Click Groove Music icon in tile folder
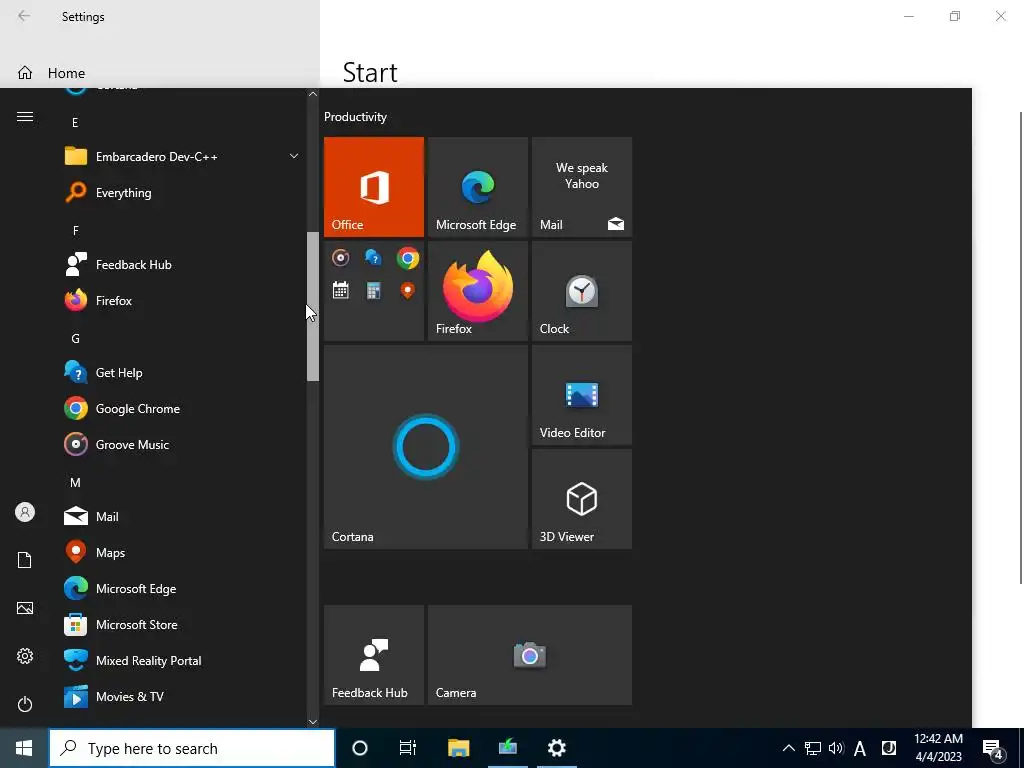The width and height of the screenshot is (1024, 768). click(340, 257)
